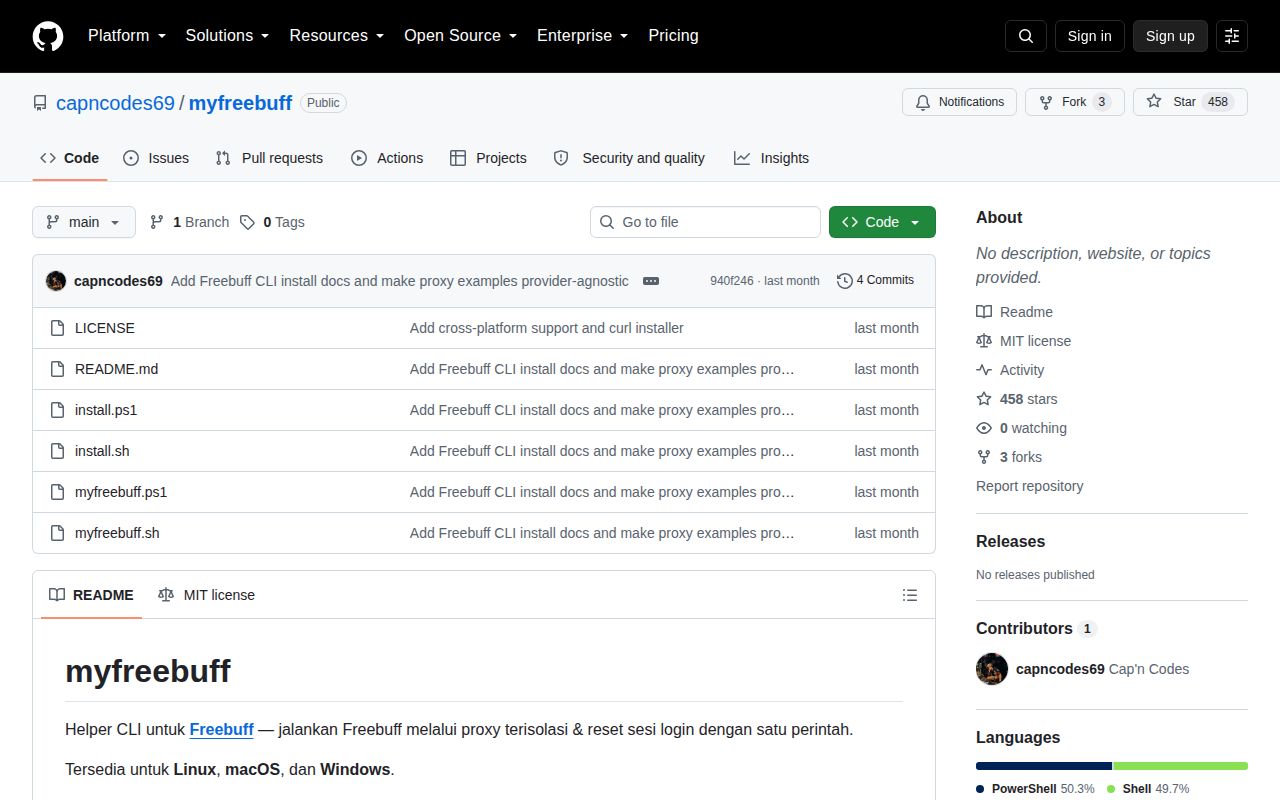Expand commit message ellipsis button
The height and width of the screenshot is (800, 1280).
pos(651,281)
